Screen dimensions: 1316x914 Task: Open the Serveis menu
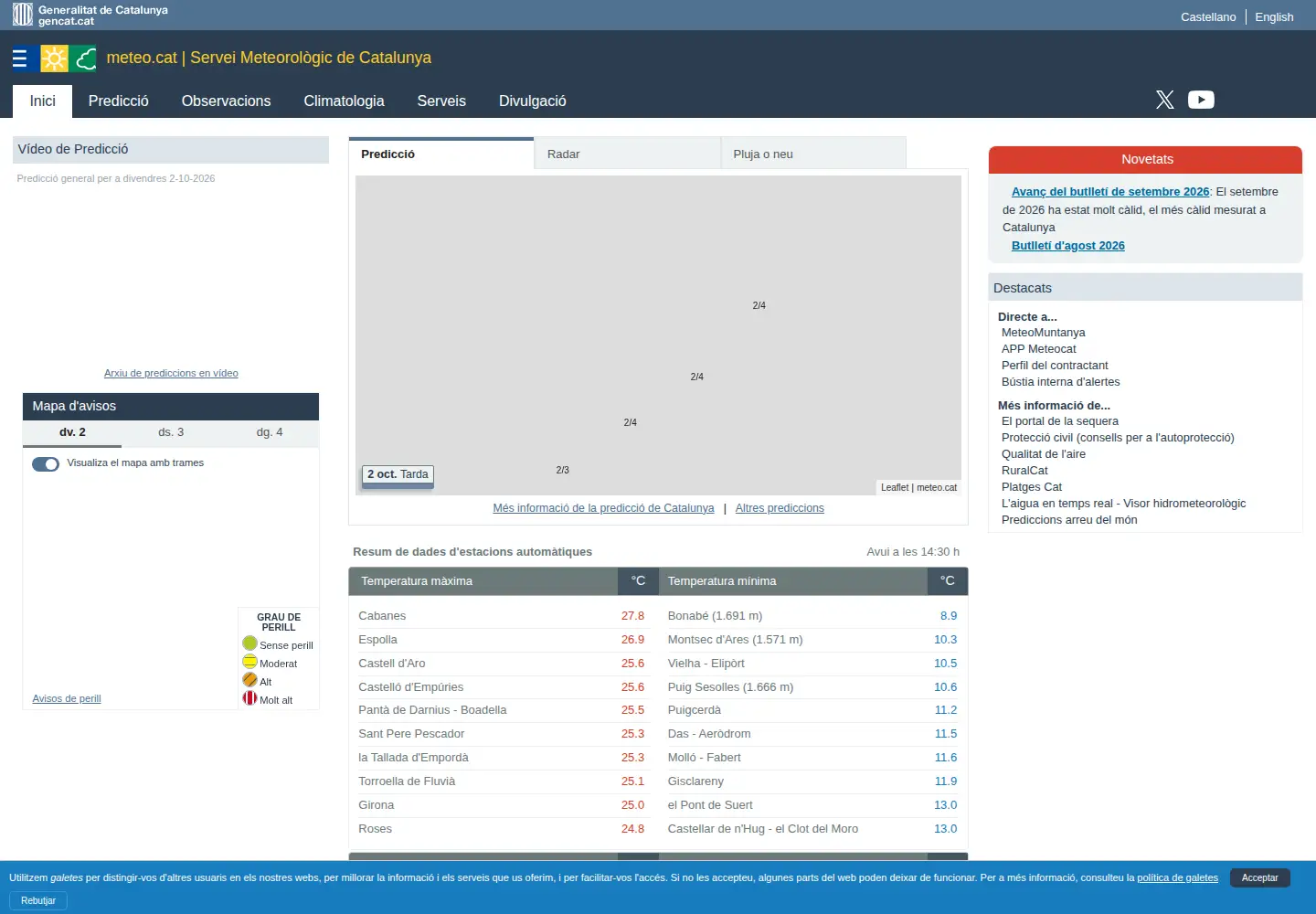[x=441, y=101]
